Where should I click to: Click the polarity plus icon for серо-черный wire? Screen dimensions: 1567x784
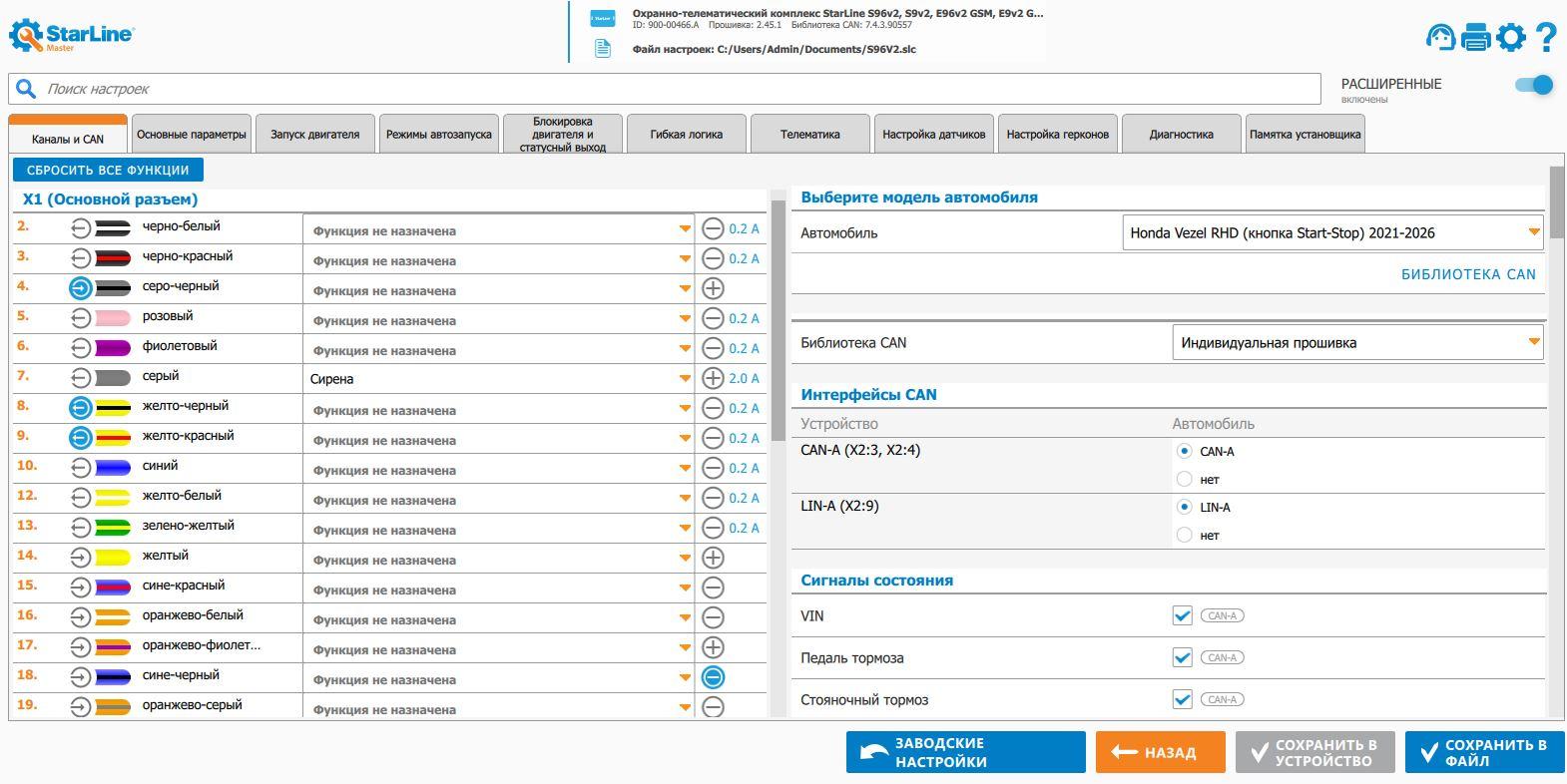[x=713, y=288]
